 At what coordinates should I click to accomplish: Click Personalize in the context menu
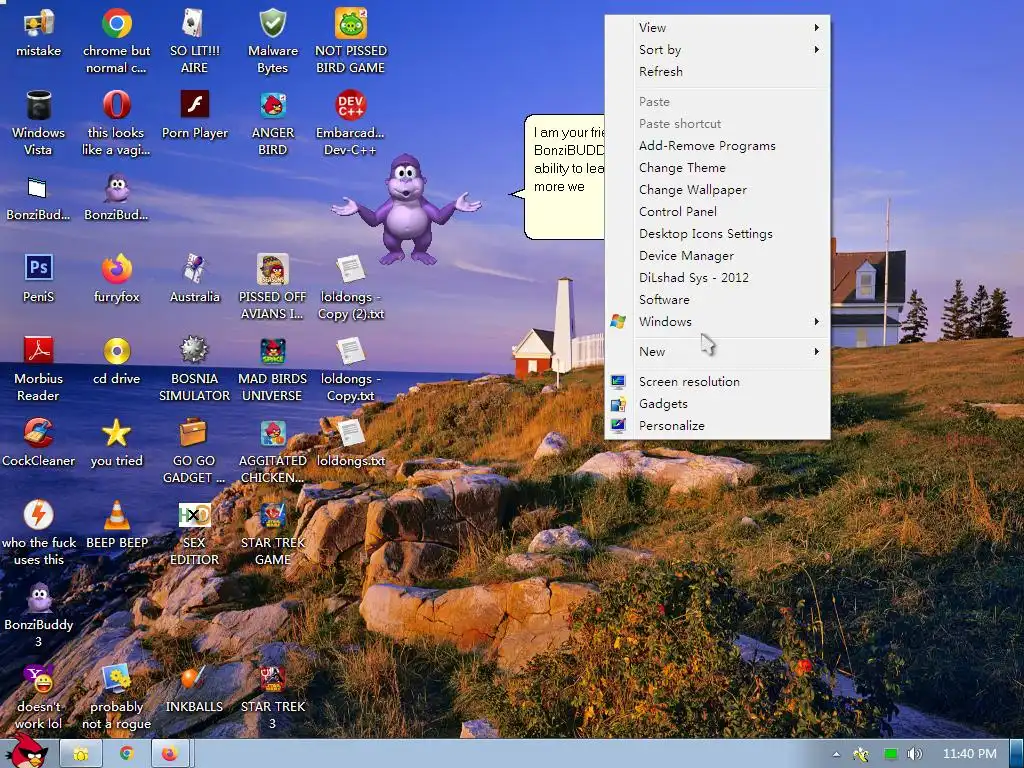(718, 426)
